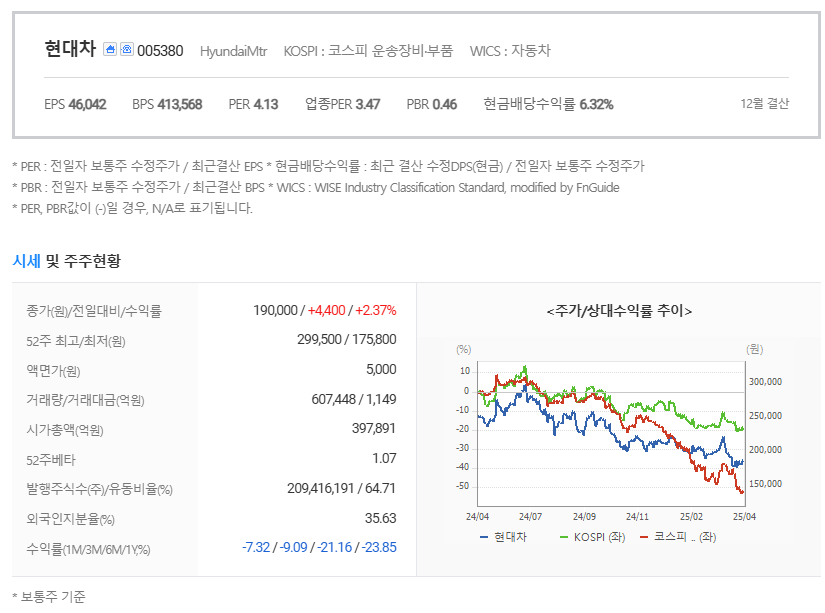Click the * 보통주 기준 footnote
Screen dimensions: 825x613
(49, 597)
